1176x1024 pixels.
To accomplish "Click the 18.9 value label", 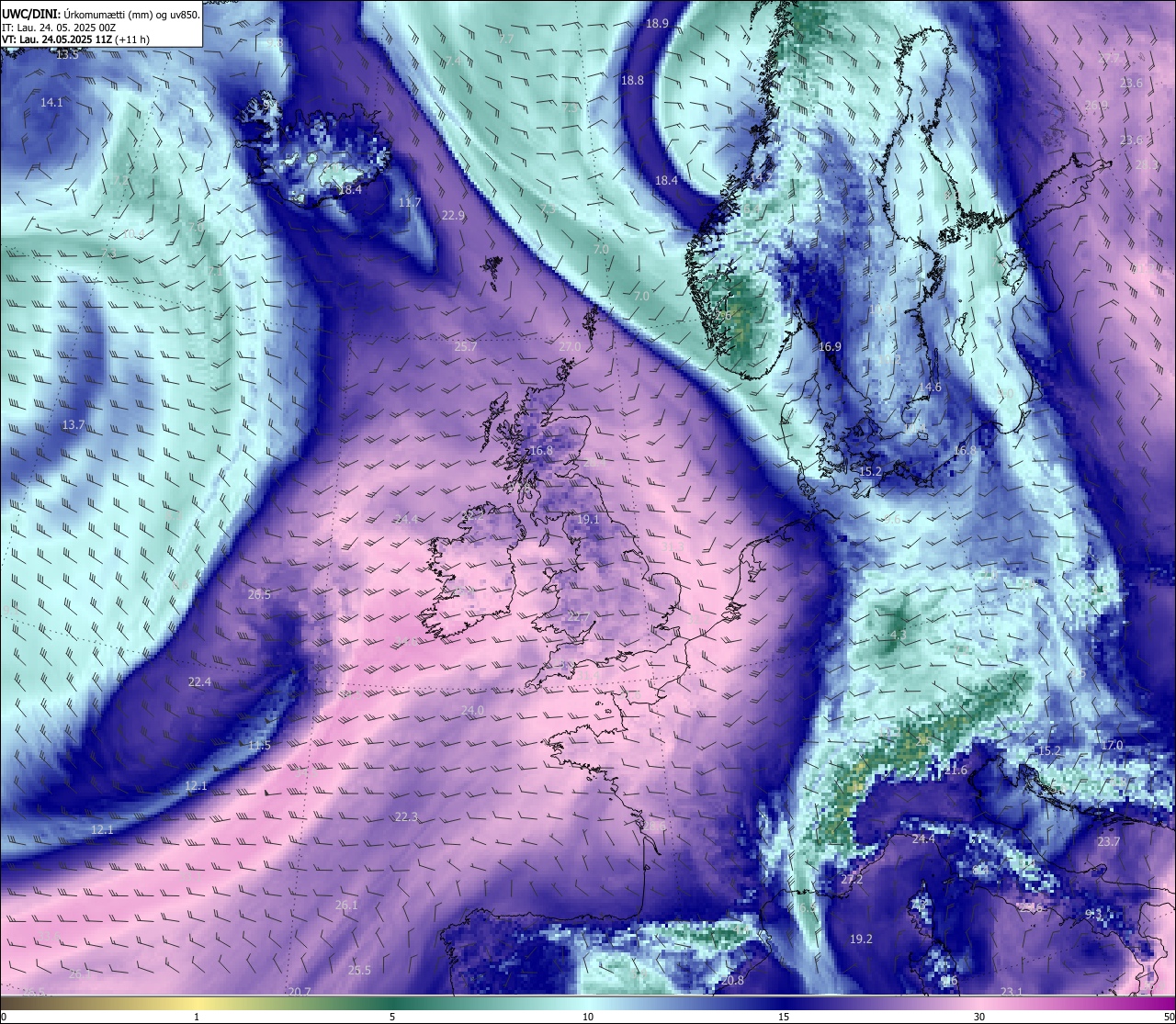I will click(x=657, y=24).
